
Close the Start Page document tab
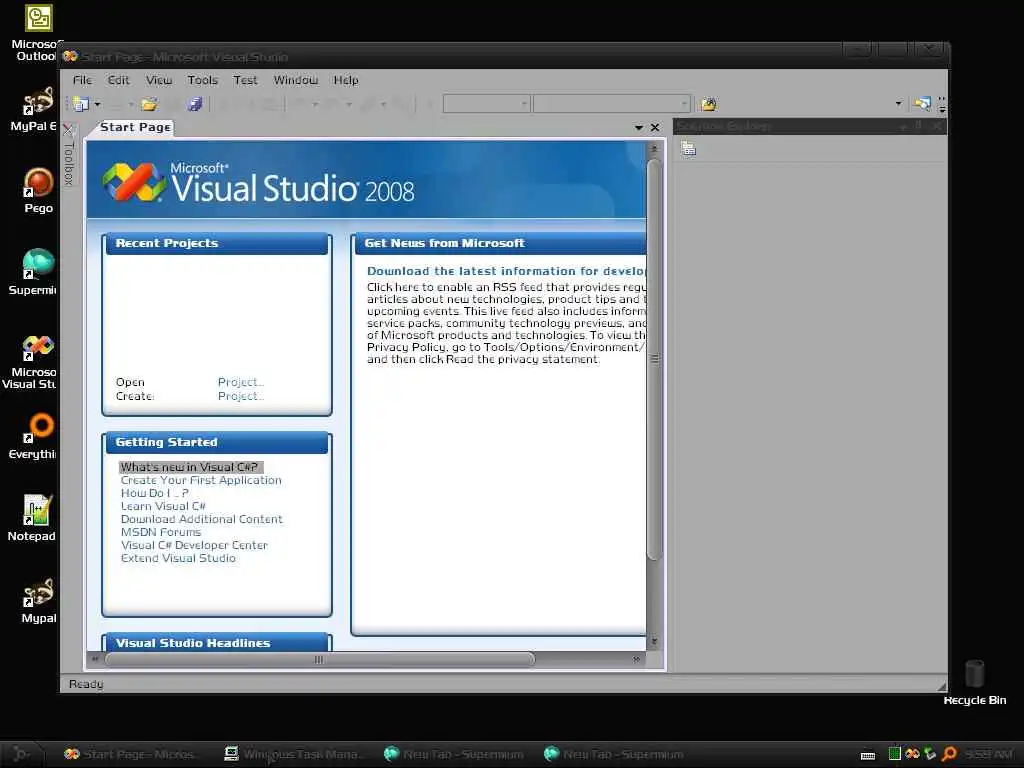tap(655, 128)
